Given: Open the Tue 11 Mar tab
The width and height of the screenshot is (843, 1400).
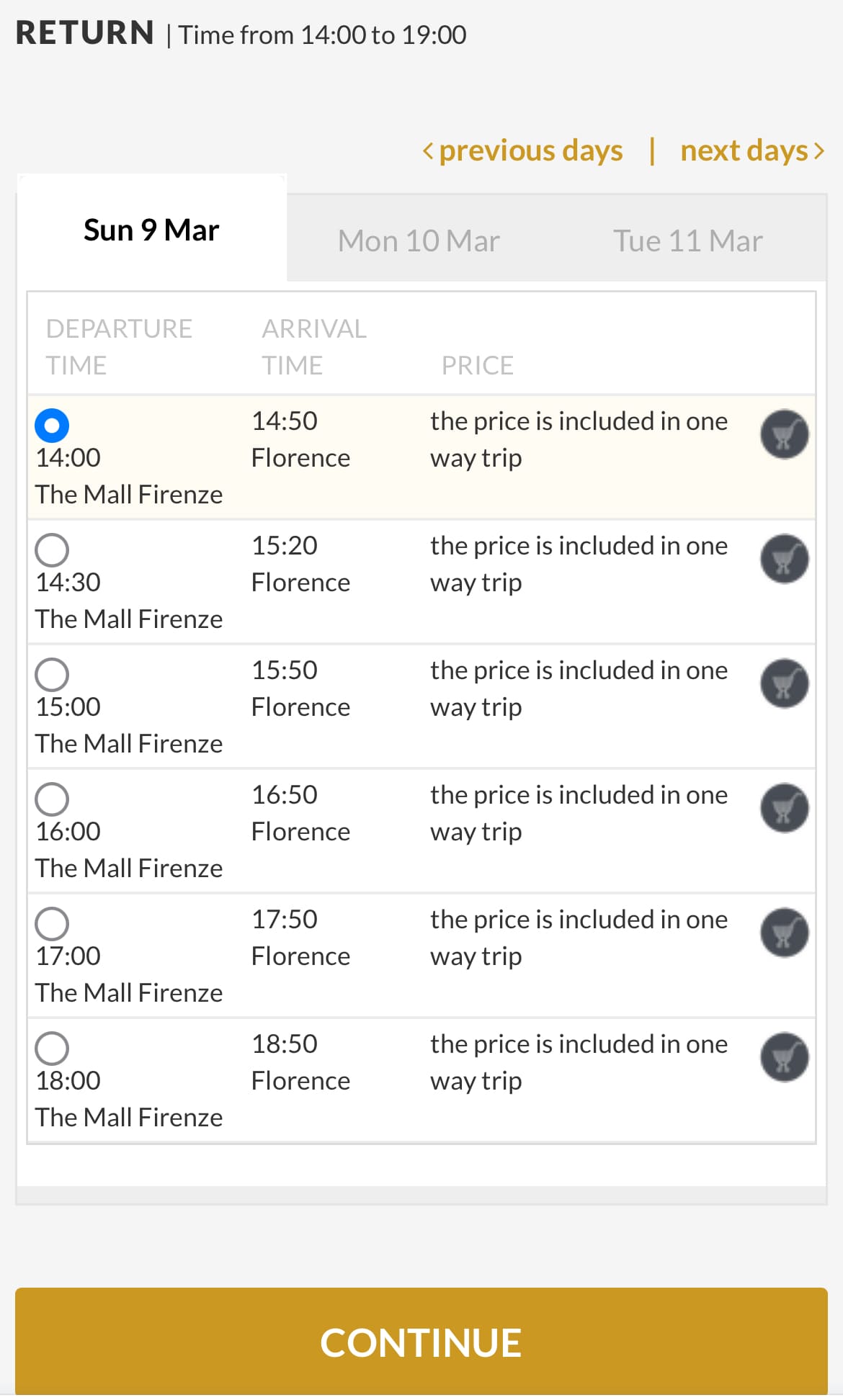Looking at the screenshot, I should (687, 241).
